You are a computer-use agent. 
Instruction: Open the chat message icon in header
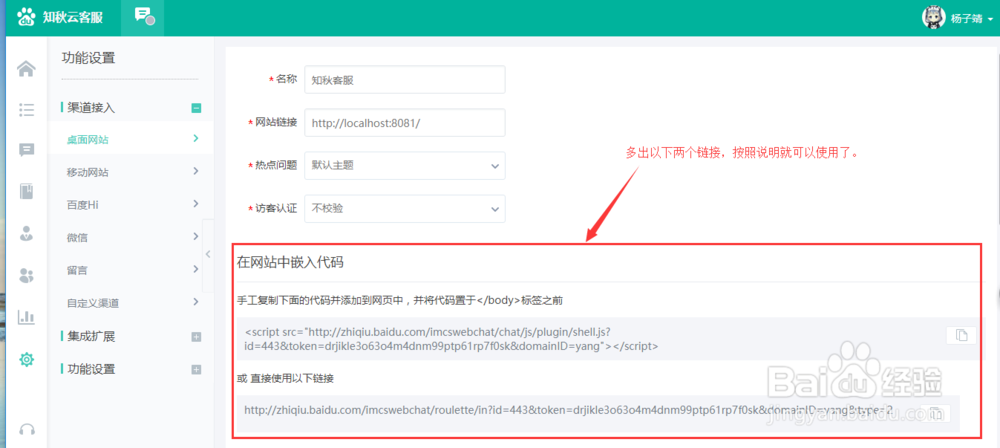[143, 16]
